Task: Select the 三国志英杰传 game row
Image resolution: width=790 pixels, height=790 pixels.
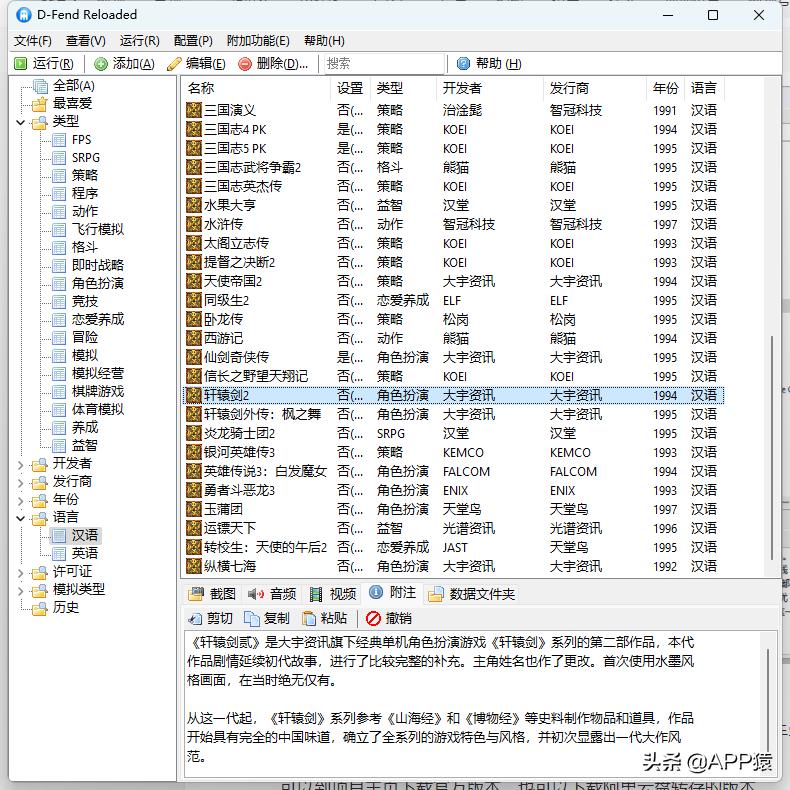Action: pyautogui.click(x=453, y=186)
